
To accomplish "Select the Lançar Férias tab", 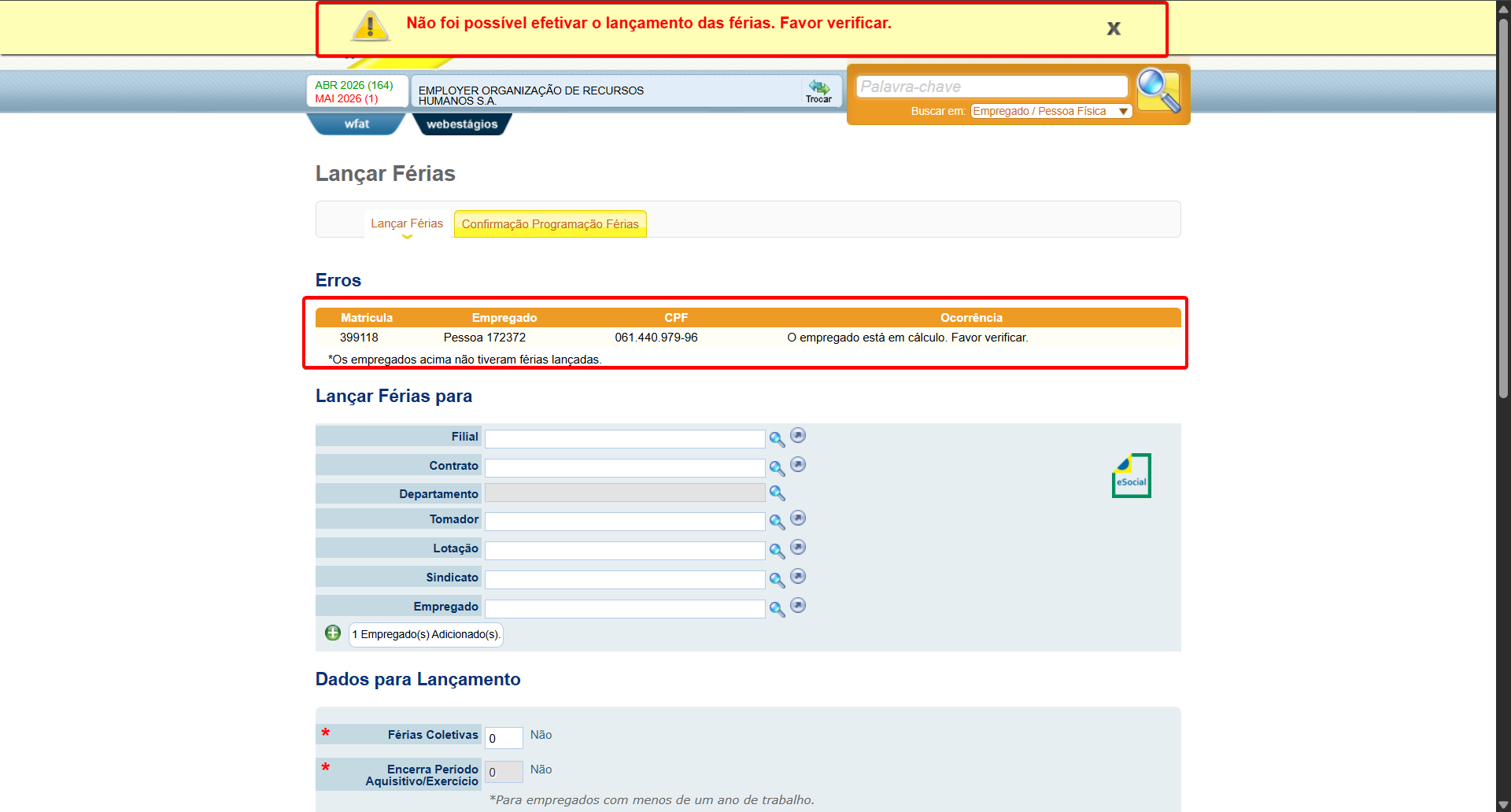I will click(x=407, y=223).
